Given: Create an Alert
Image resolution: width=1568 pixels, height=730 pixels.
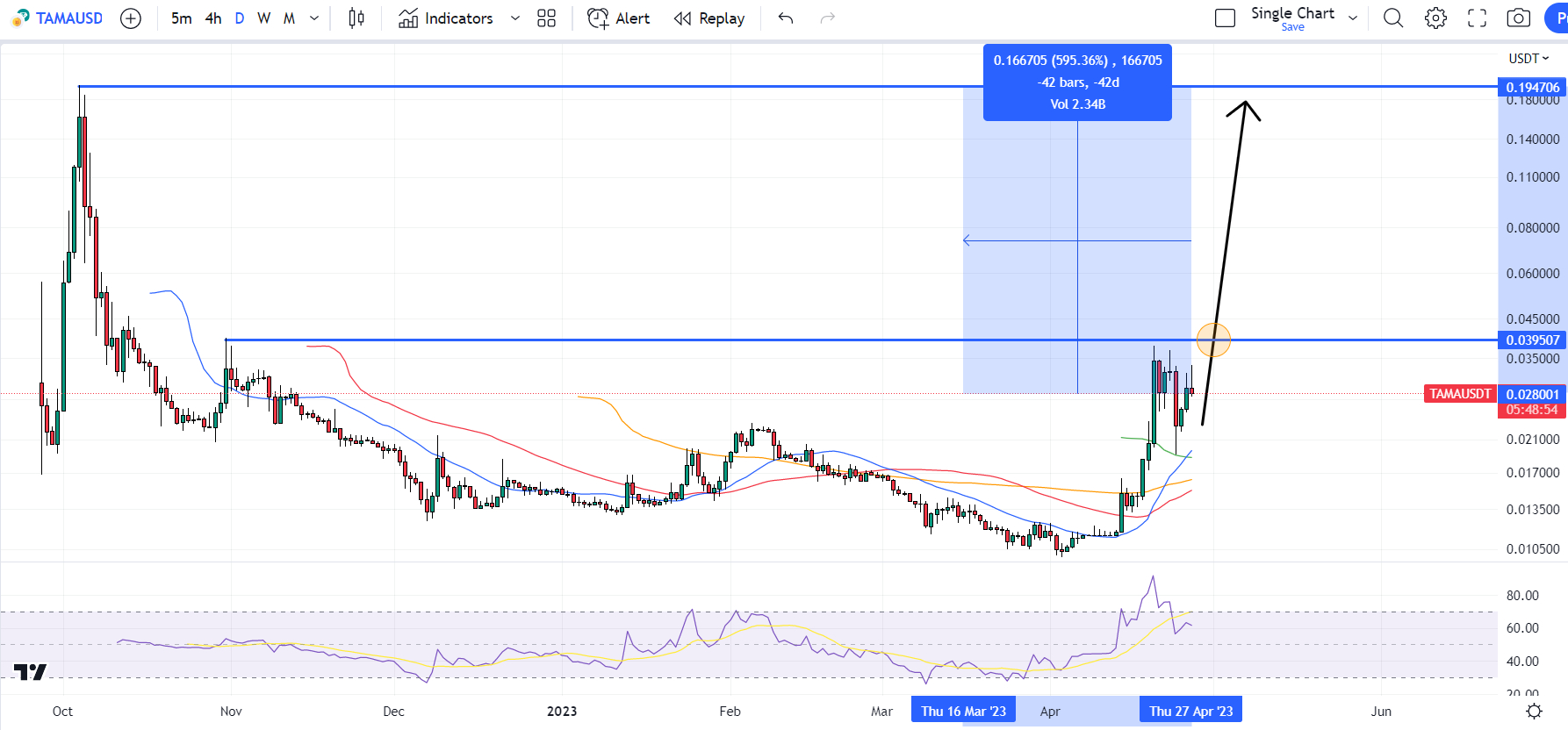Looking at the screenshot, I should (619, 18).
